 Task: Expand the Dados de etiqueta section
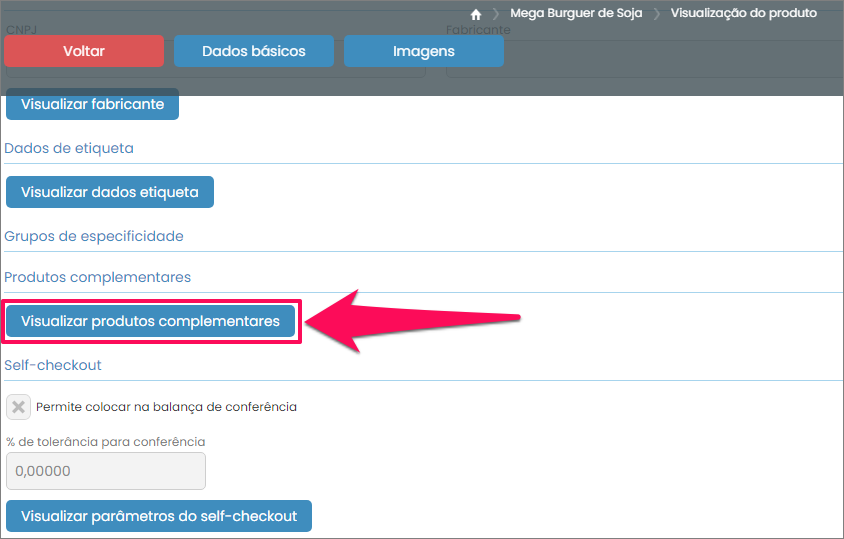tap(69, 148)
